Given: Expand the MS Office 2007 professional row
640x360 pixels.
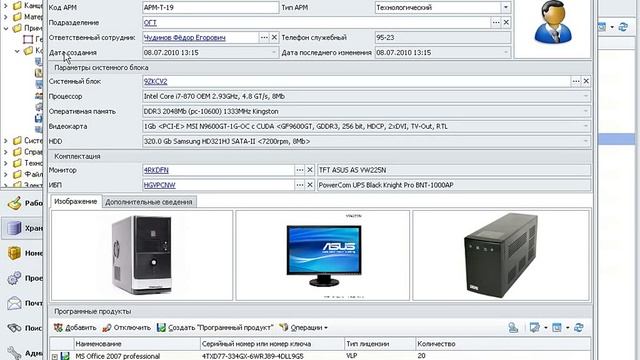Looking at the screenshot, I should tap(55, 356).
